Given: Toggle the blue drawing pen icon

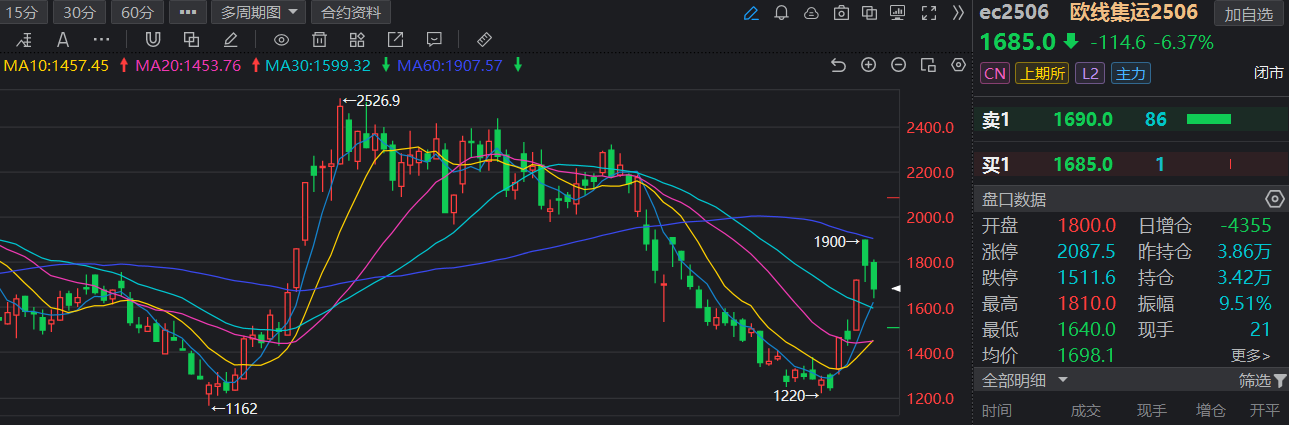Looking at the screenshot, I should pyautogui.click(x=752, y=13).
